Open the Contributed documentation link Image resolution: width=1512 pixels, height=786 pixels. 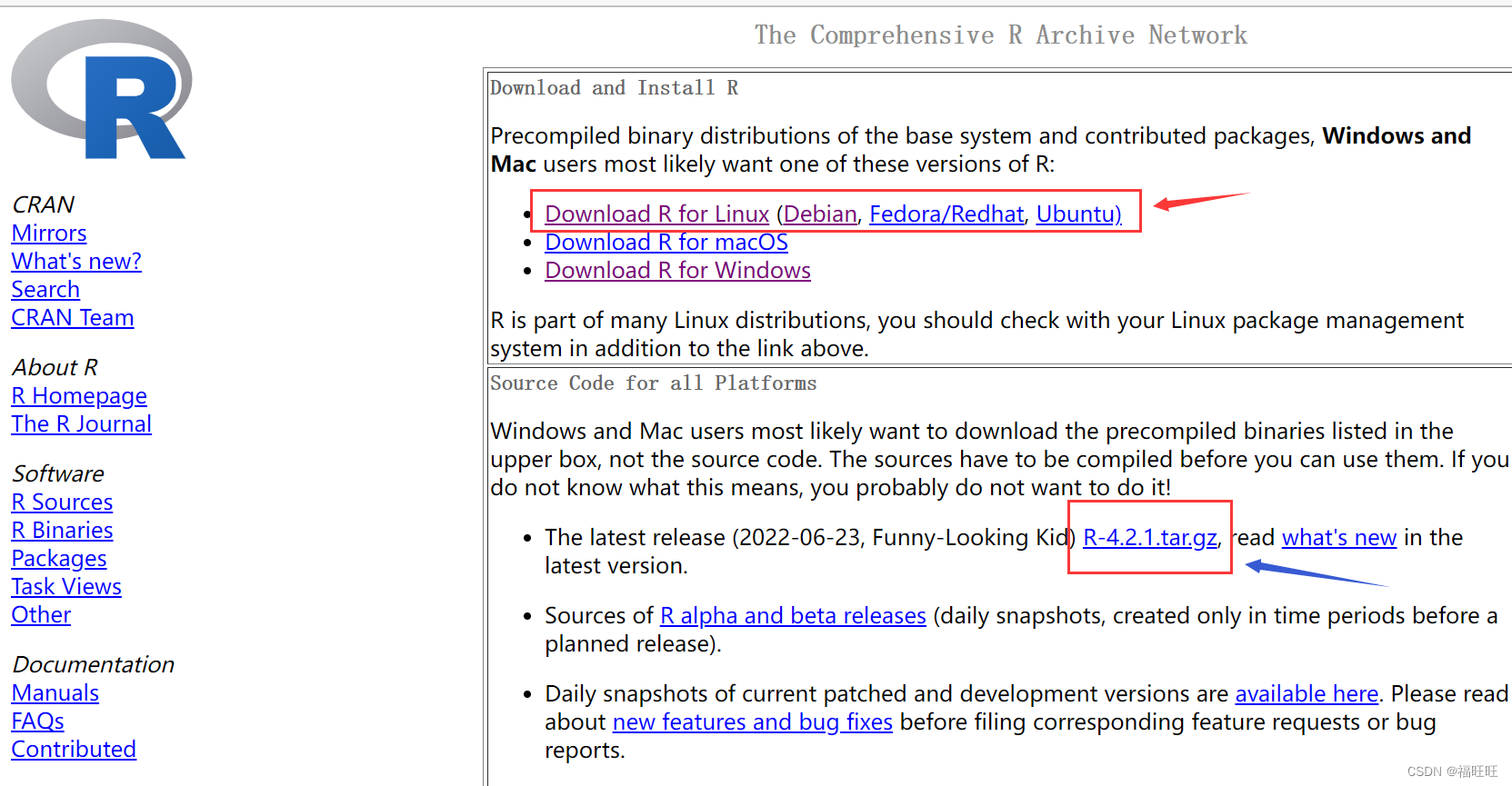[74, 750]
